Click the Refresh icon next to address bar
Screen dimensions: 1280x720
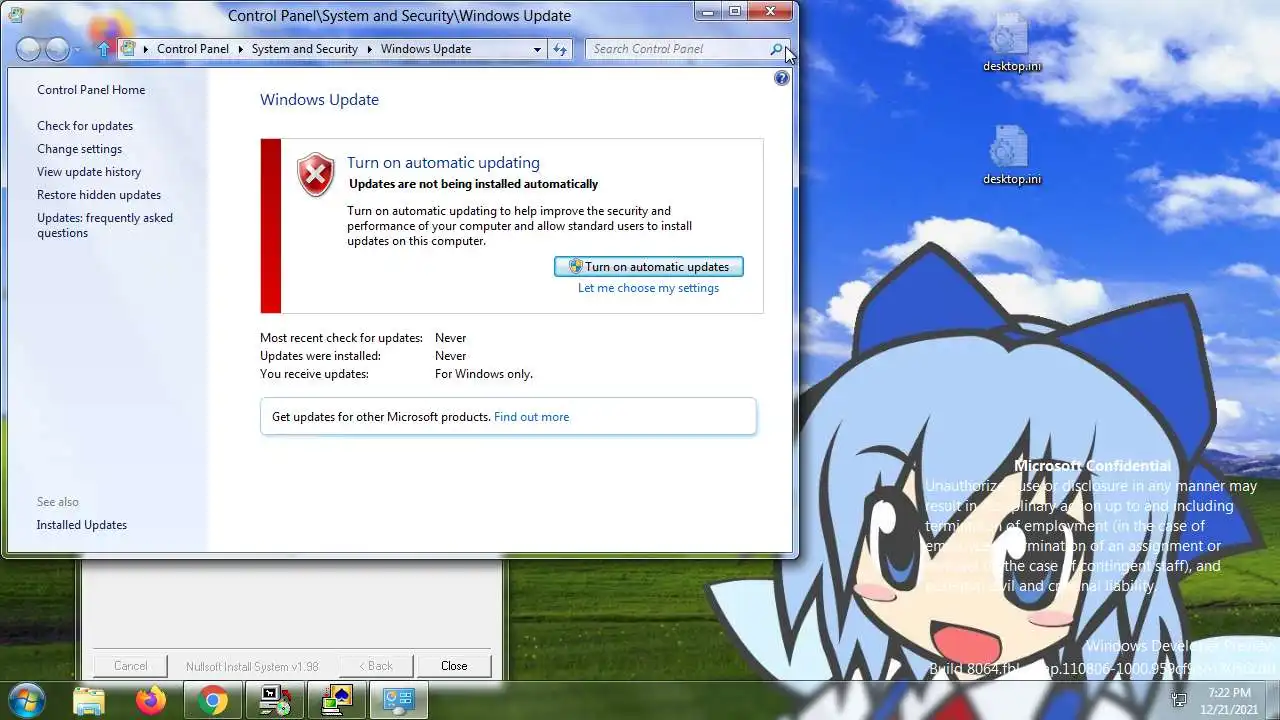tap(560, 49)
